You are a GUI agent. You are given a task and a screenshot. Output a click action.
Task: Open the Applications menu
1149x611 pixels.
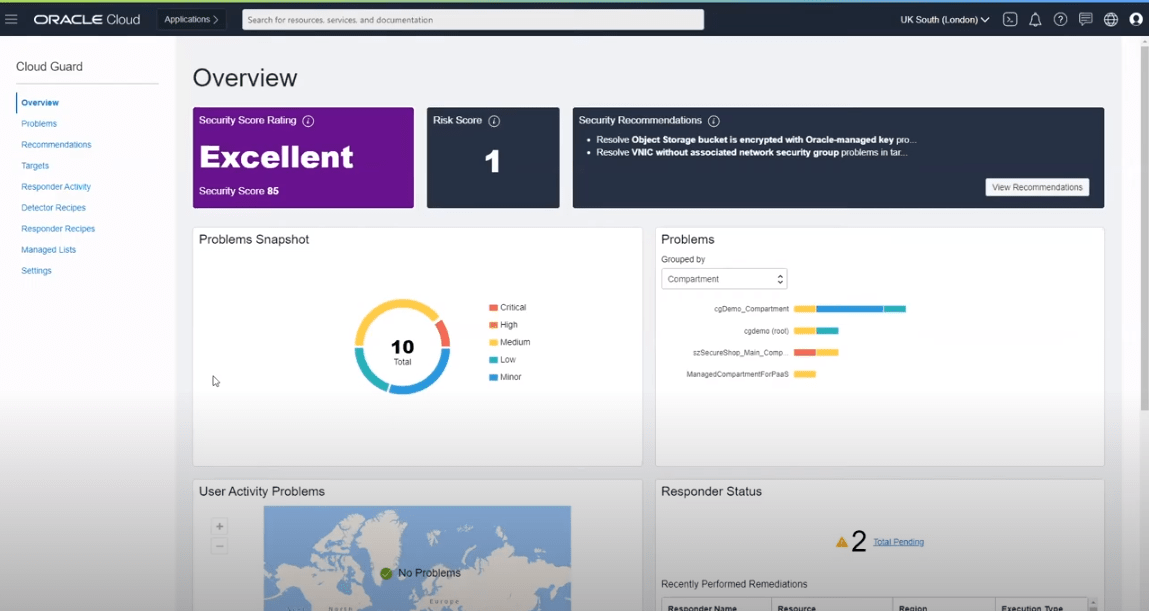191,20
